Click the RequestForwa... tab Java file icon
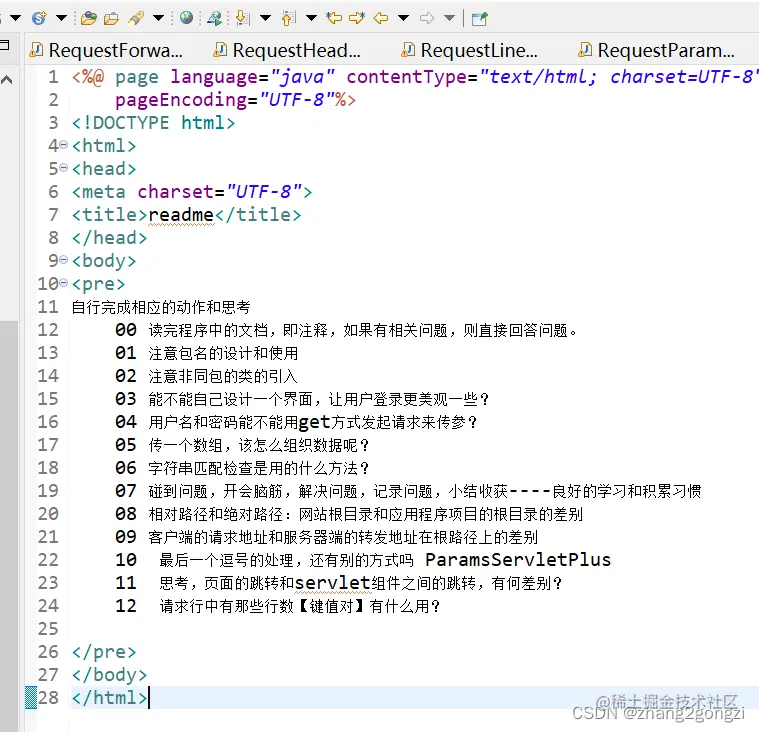The image size is (759, 732). click(x=36, y=49)
